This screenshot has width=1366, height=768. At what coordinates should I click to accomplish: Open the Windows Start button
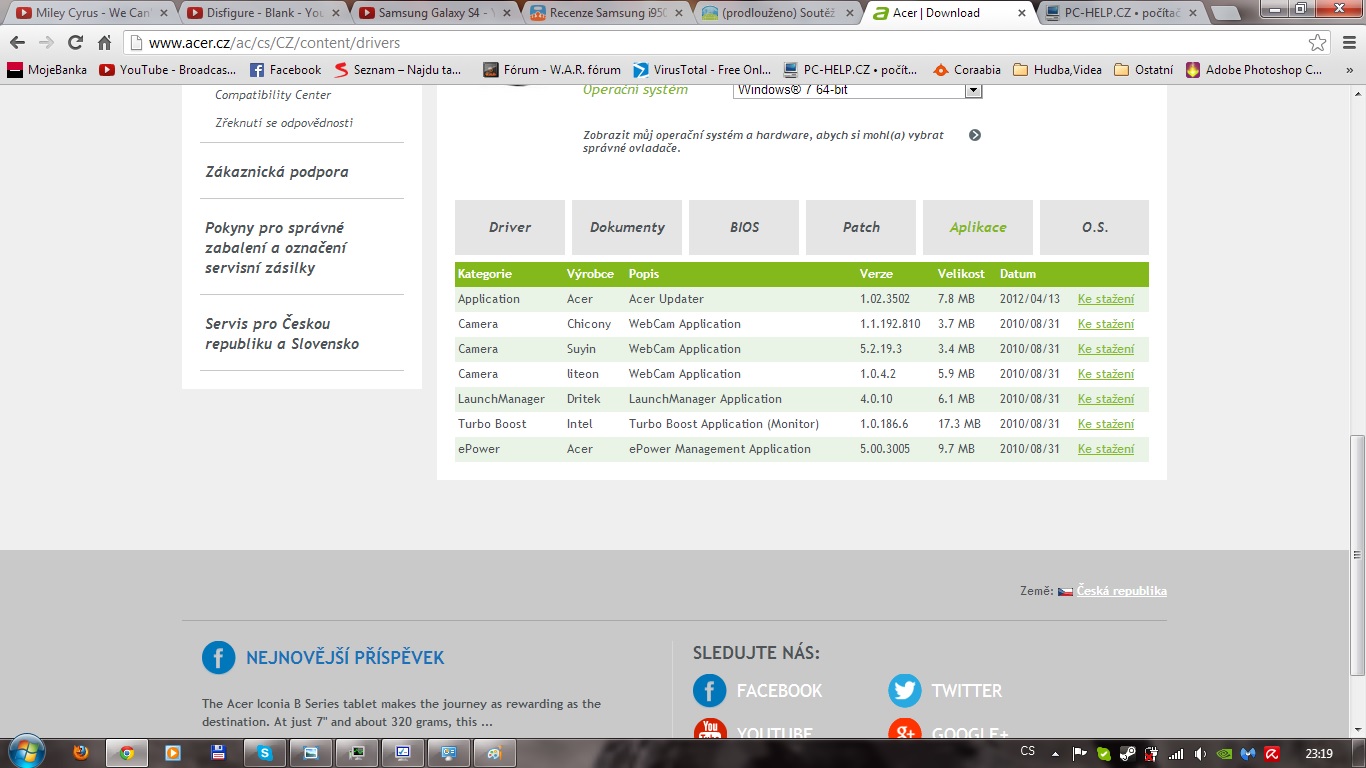click(25, 752)
